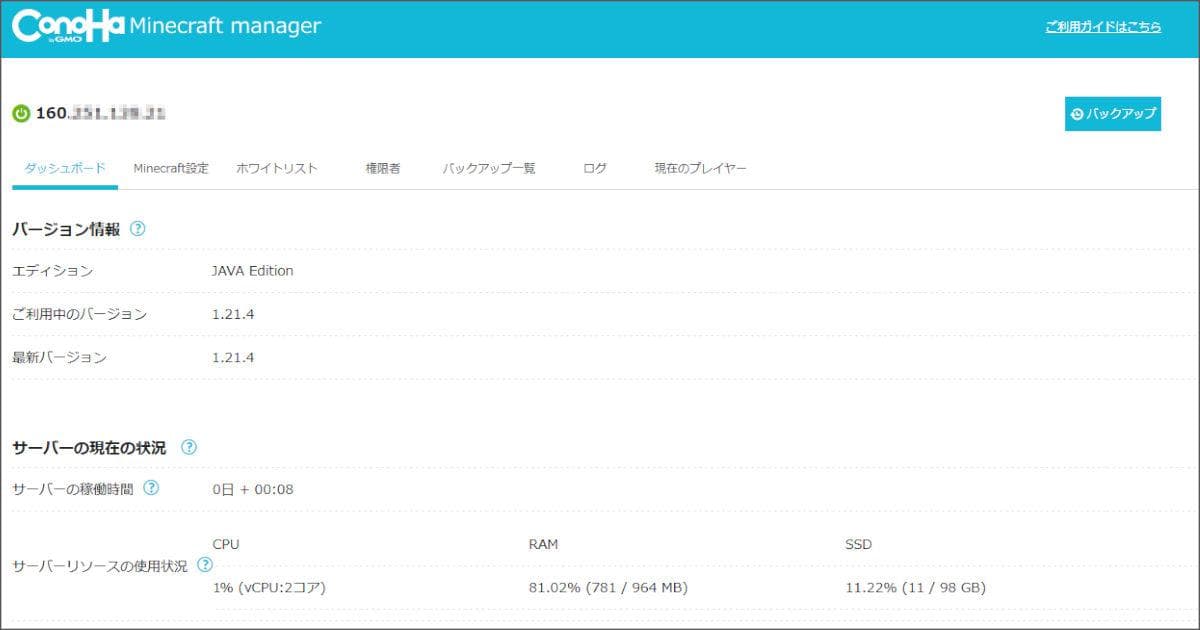Open the ログ tab
Viewport: 1200px width, 630px height.
[x=595, y=168]
